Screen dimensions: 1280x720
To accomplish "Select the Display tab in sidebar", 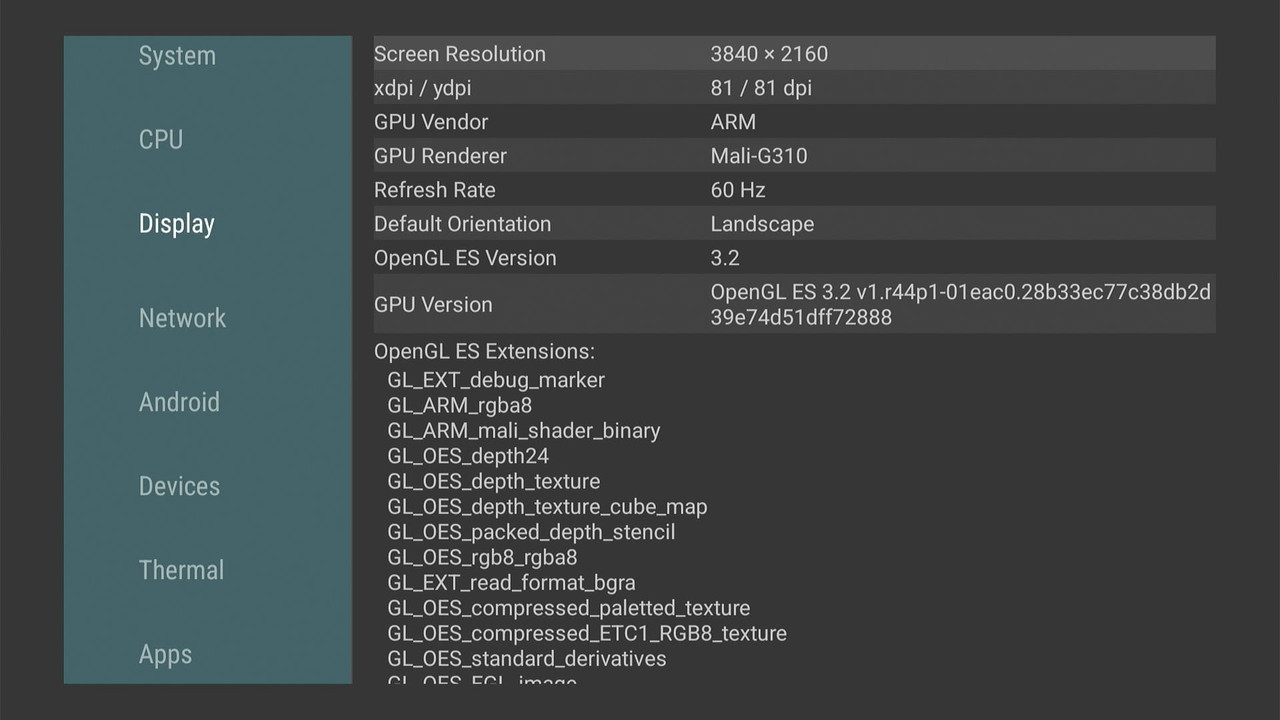I will 176,224.
